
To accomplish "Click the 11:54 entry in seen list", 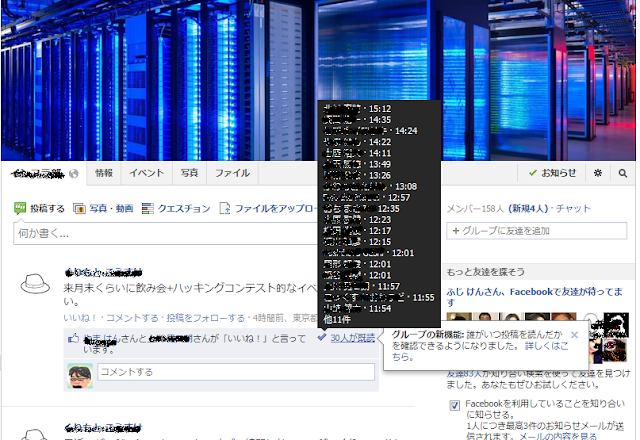I will click(357, 308).
